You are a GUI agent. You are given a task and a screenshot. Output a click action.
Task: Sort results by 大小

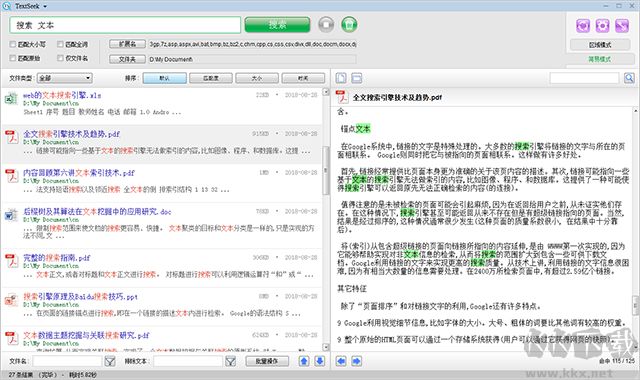(x=257, y=78)
